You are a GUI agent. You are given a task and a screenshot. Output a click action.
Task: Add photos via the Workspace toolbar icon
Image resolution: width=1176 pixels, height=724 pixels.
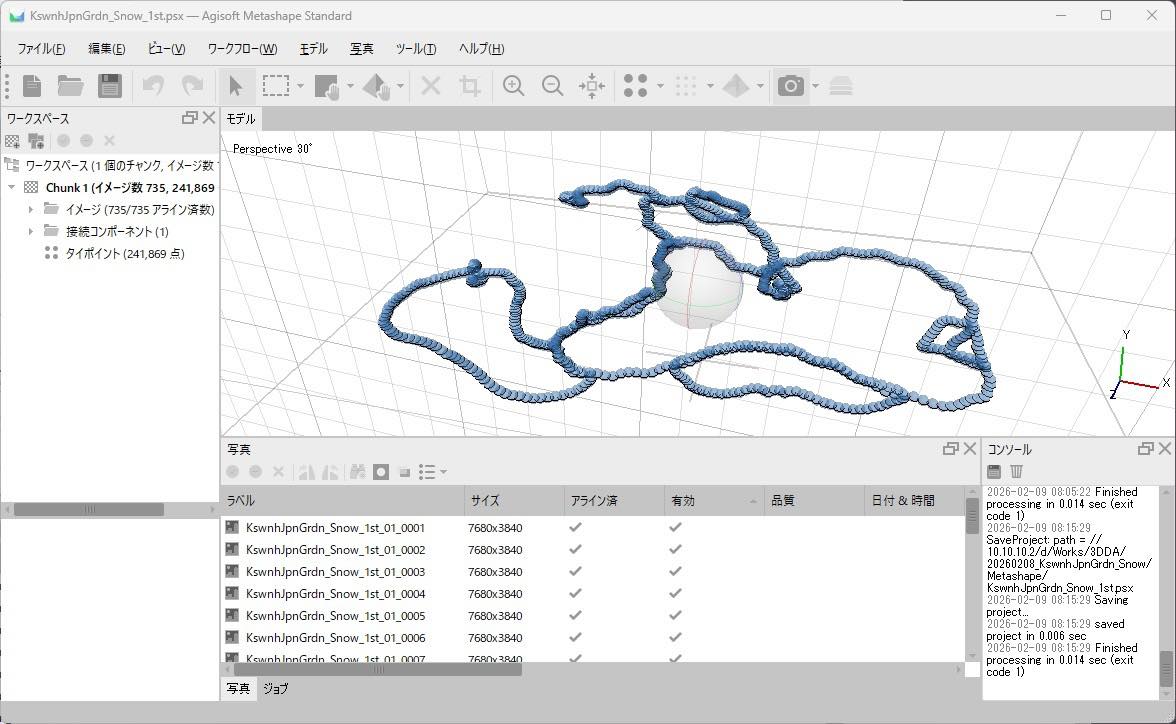coord(36,140)
